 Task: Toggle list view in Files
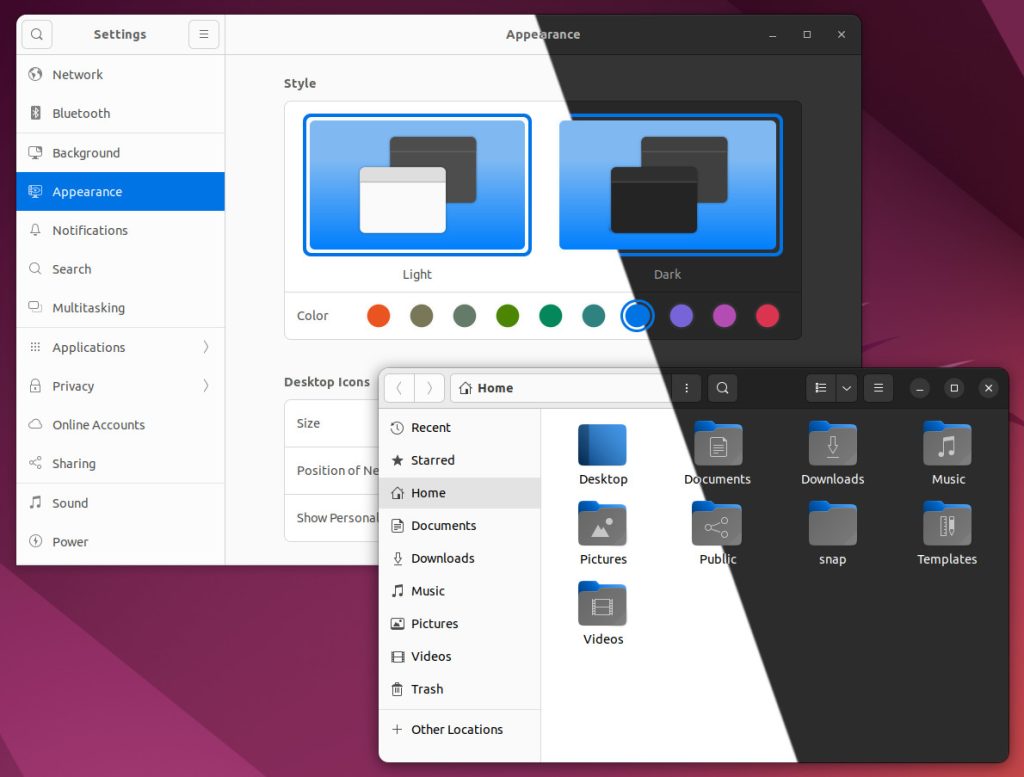pyautogui.click(x=820, y=388)
